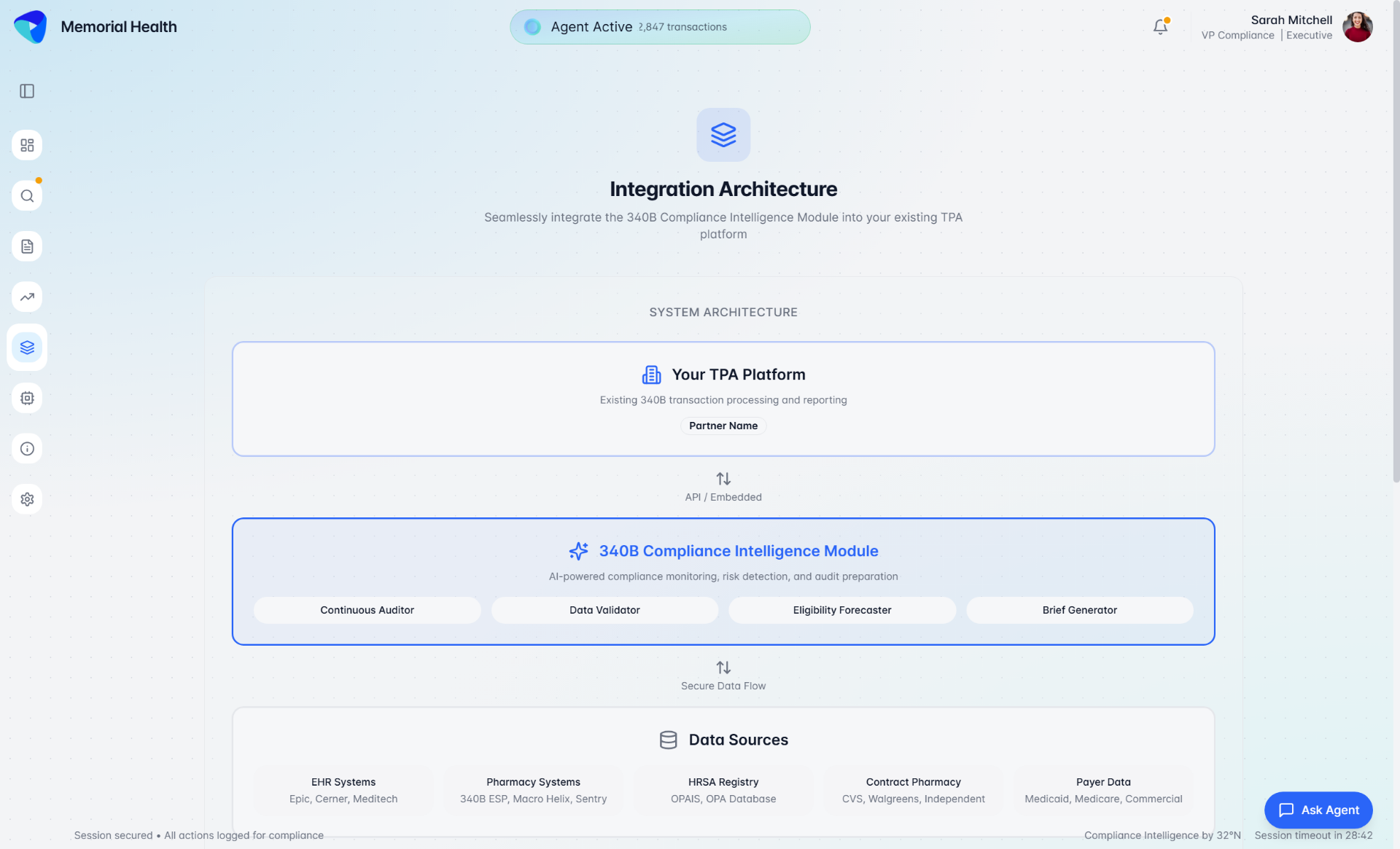Click the SYSTEM ARCHITECTURE label
This screenshot has height=849, width=1400.
723,312
